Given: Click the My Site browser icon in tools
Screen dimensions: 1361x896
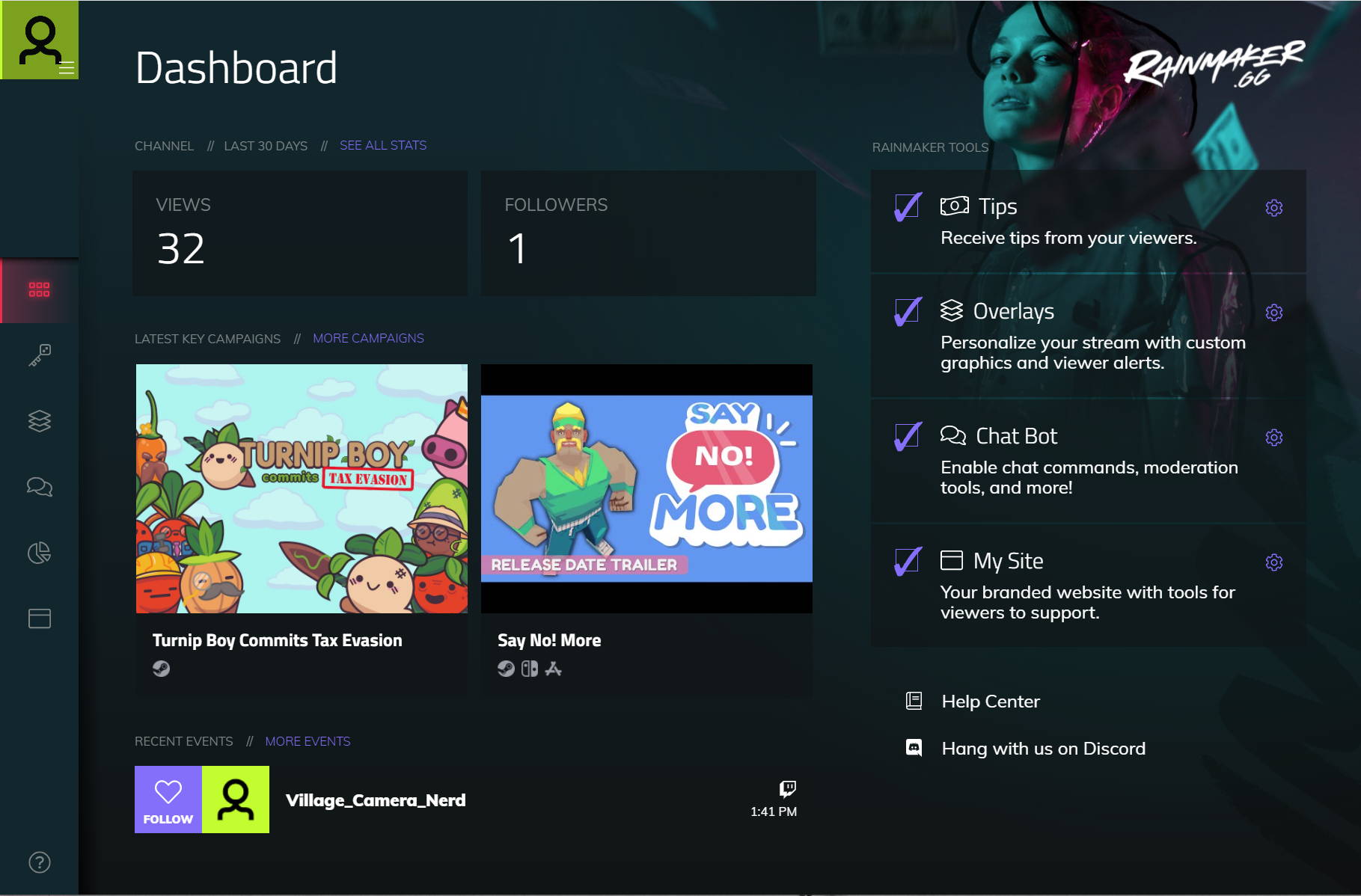Looking at the screenshot, I should (x=952, y=560).
